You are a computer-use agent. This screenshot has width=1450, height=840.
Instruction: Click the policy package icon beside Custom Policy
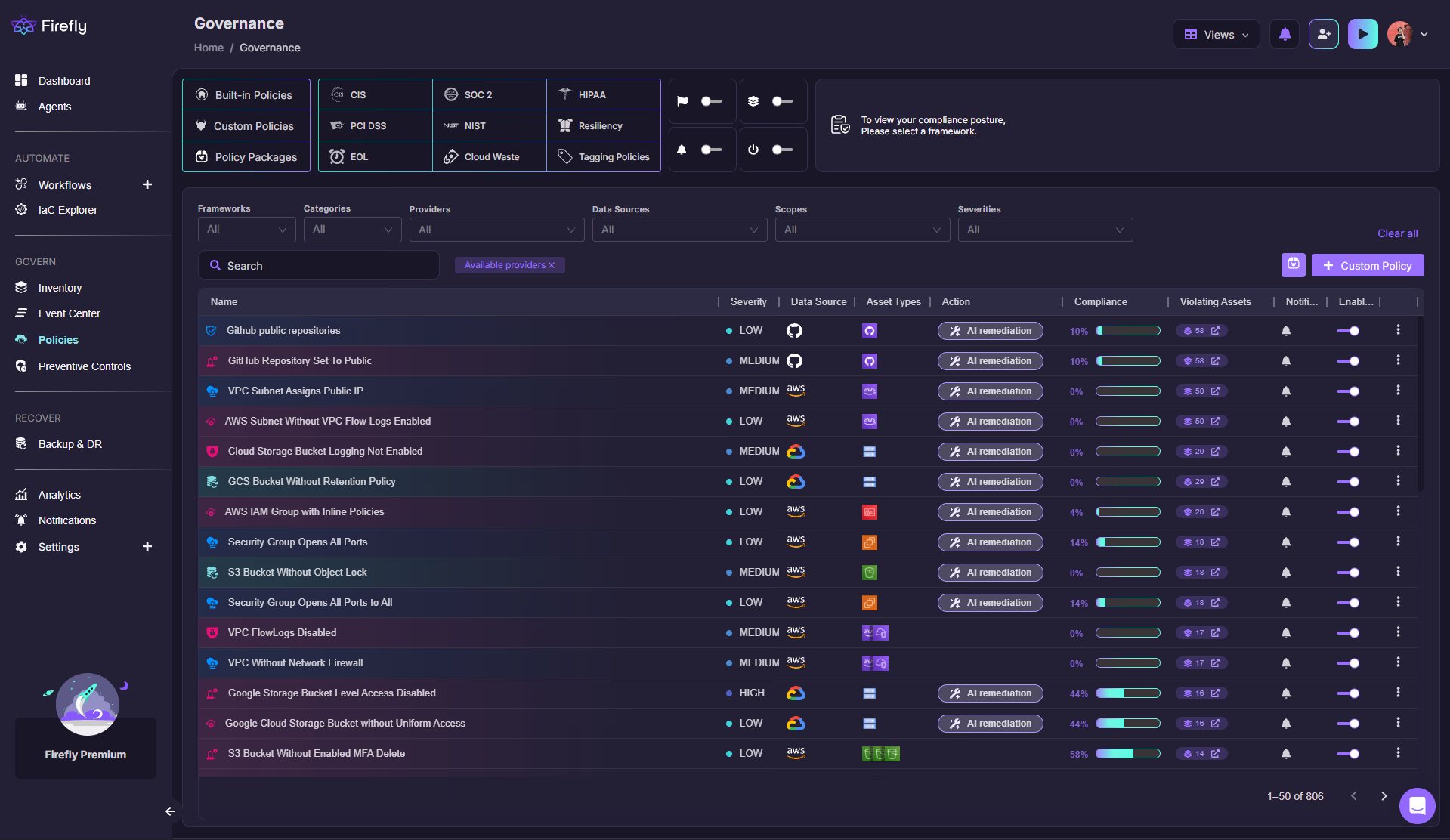click(x=1293, y=265)
